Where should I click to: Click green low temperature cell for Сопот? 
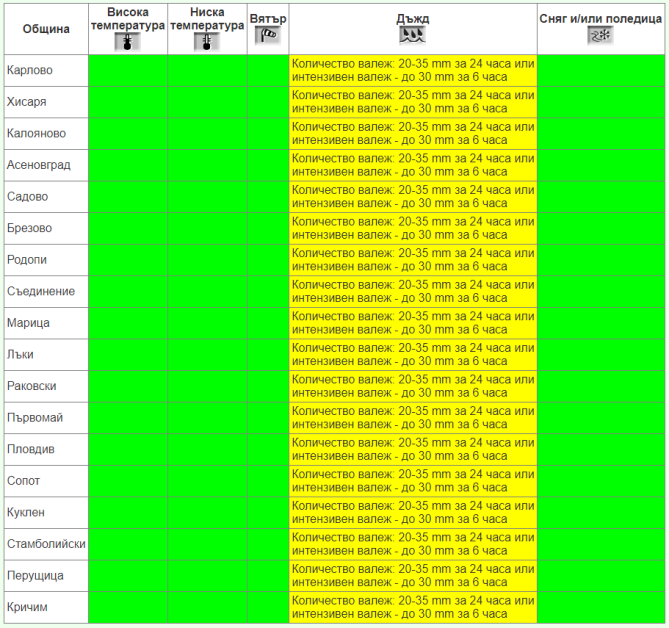tap(207, 481)
